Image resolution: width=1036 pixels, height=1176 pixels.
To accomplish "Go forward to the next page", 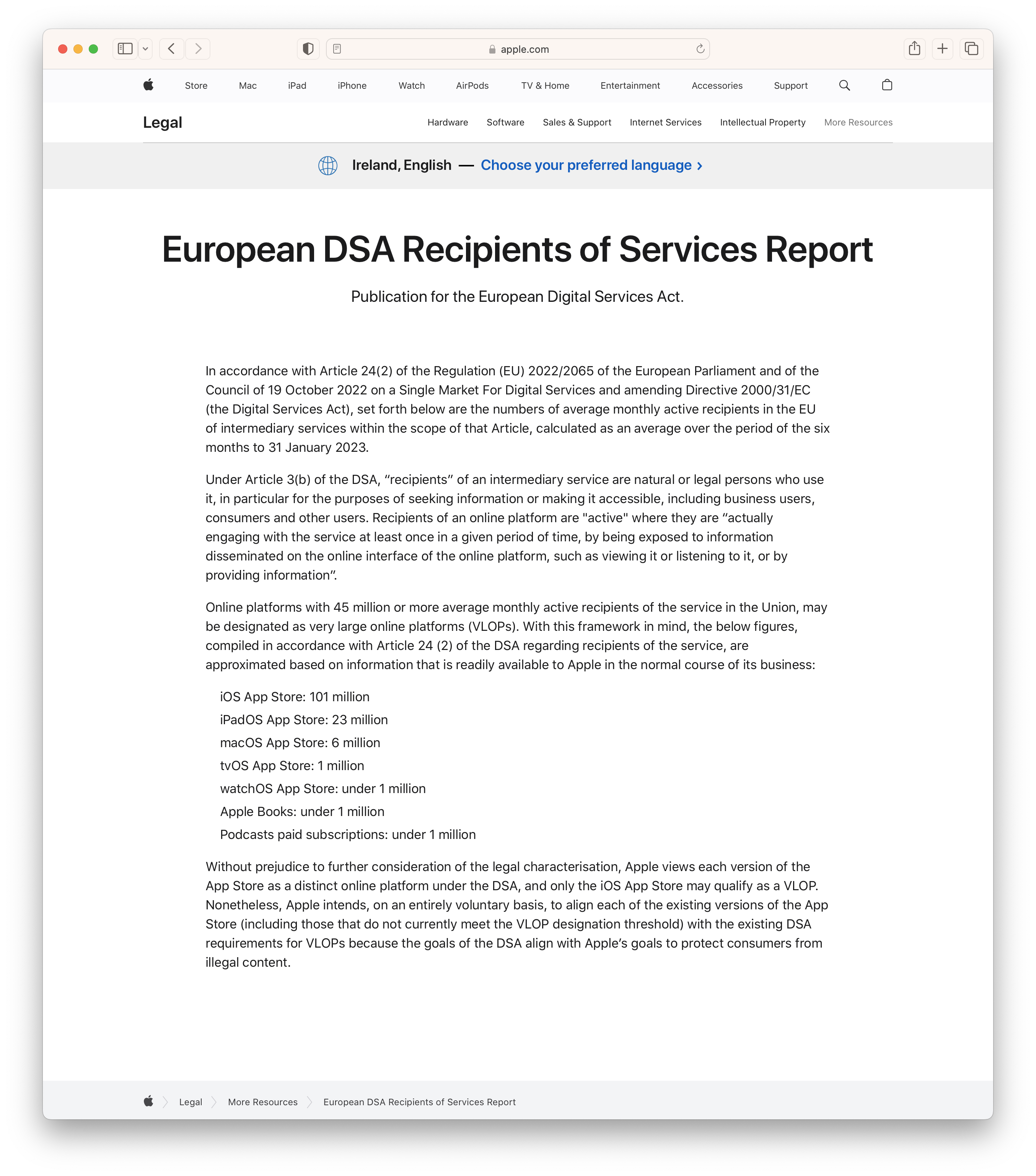I will coord(198,49).
